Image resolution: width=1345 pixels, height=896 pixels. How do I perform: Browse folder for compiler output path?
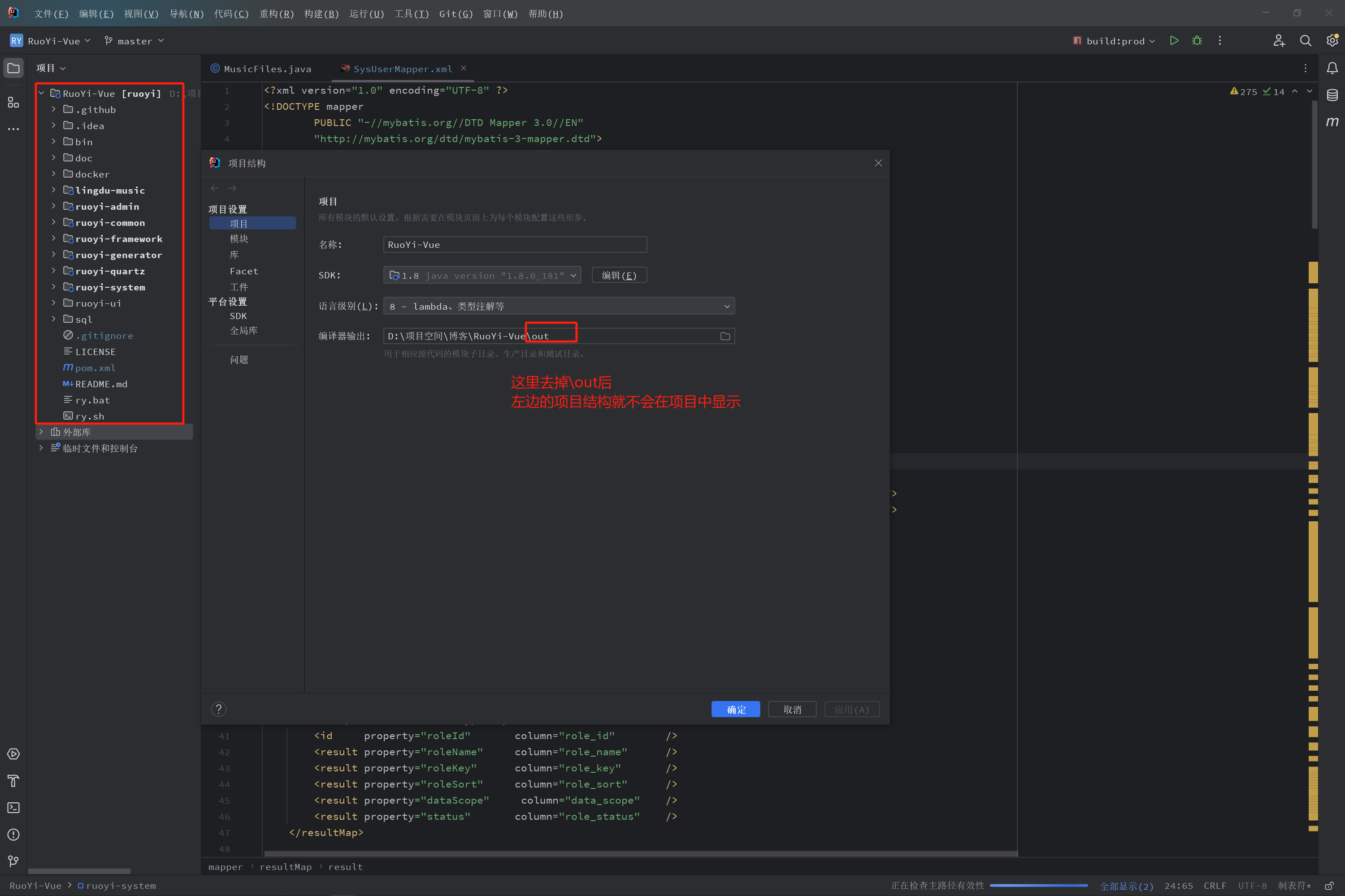pyautogui.click(x=725, y=336)
